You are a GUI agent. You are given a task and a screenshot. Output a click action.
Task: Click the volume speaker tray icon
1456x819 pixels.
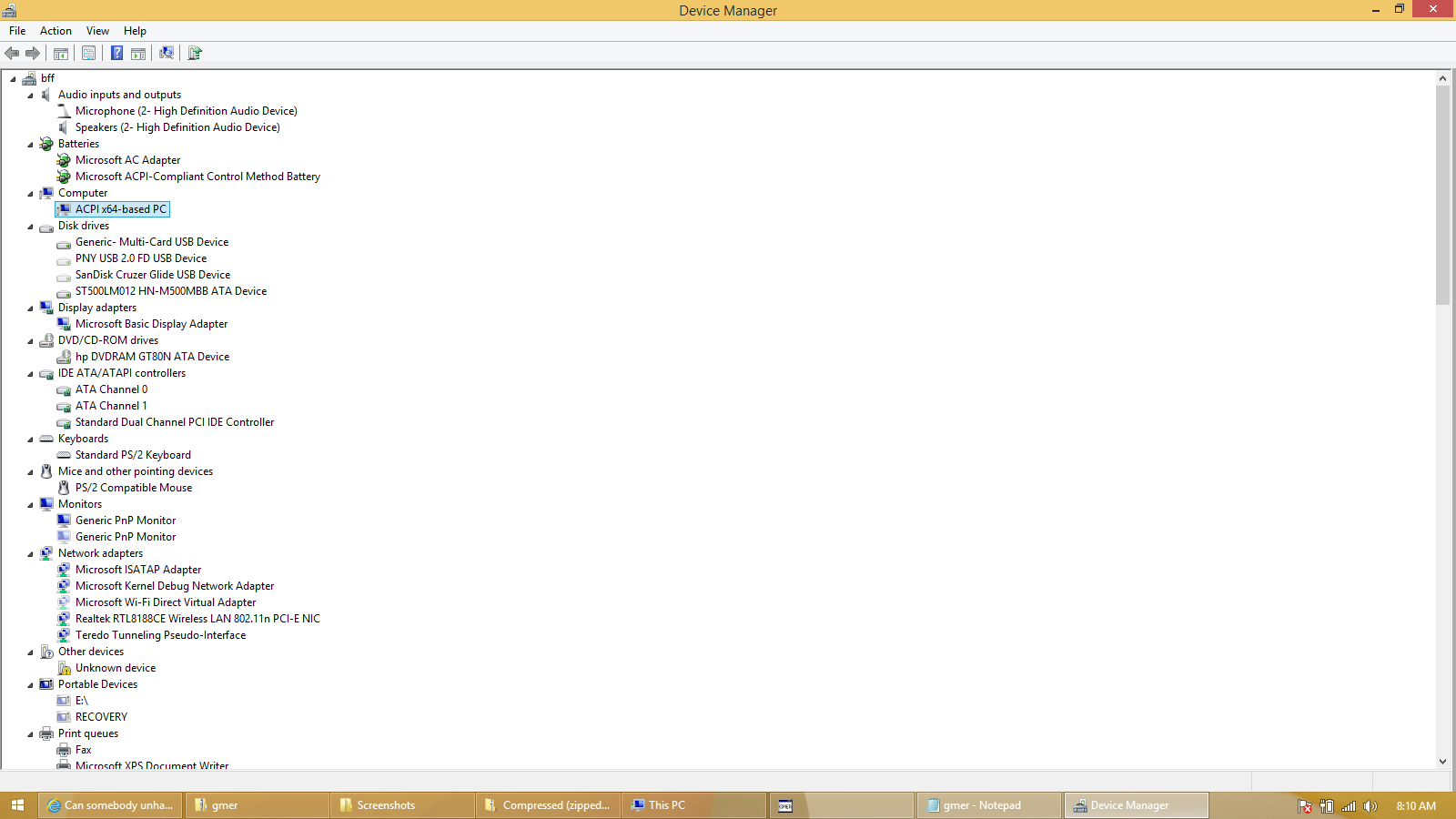(x=1370, y=806)
